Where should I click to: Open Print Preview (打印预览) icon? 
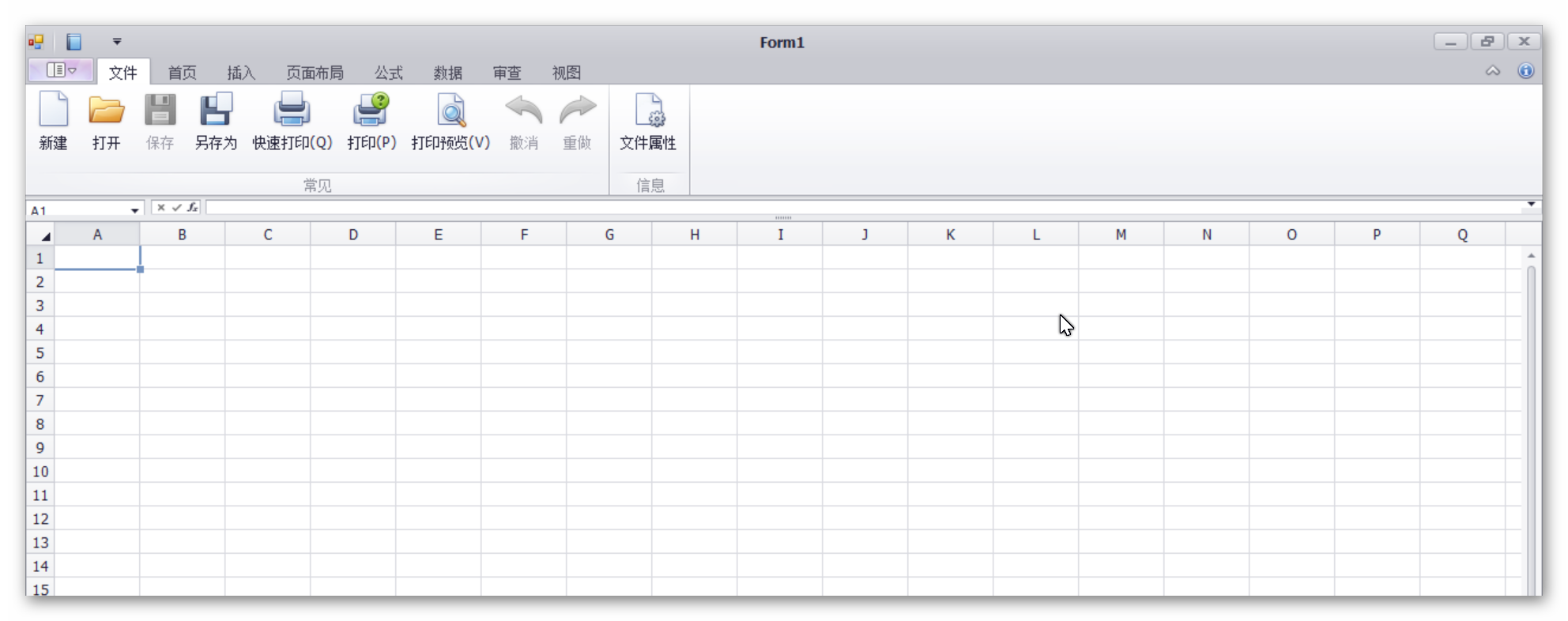coord(450,111)
